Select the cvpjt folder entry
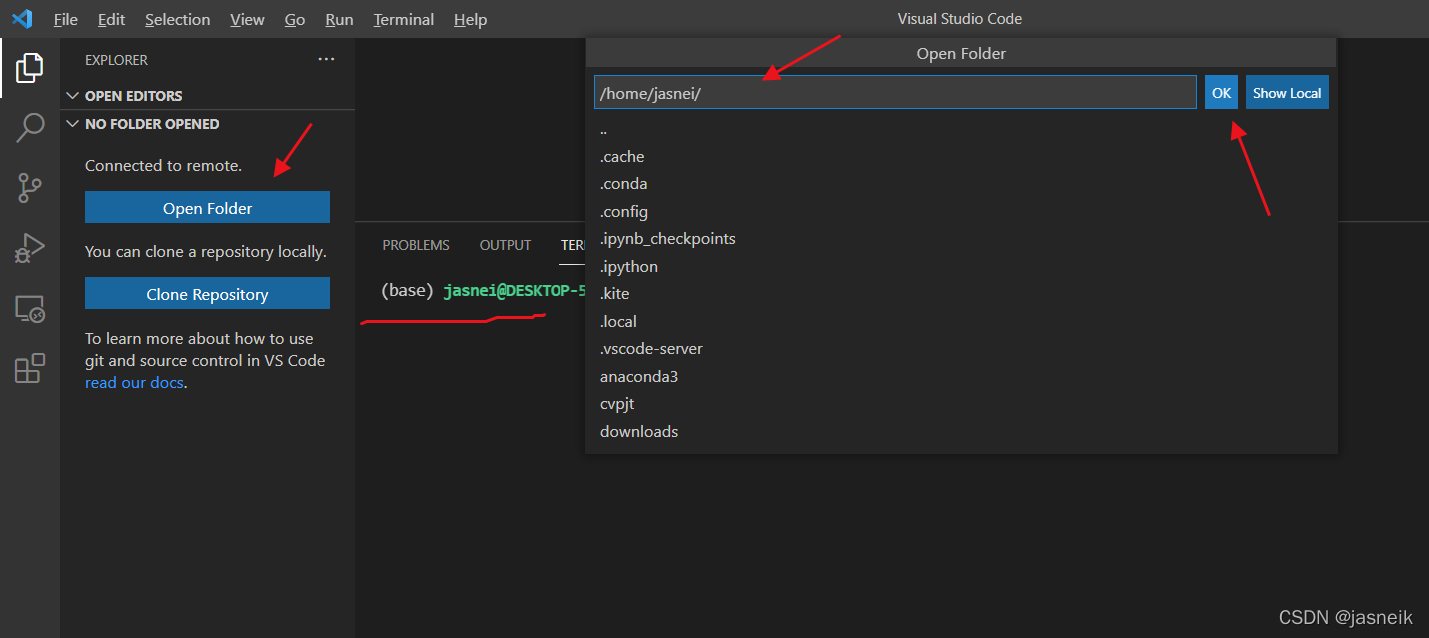The width and height of the screenshot is (1429, 638). point(961,404)
